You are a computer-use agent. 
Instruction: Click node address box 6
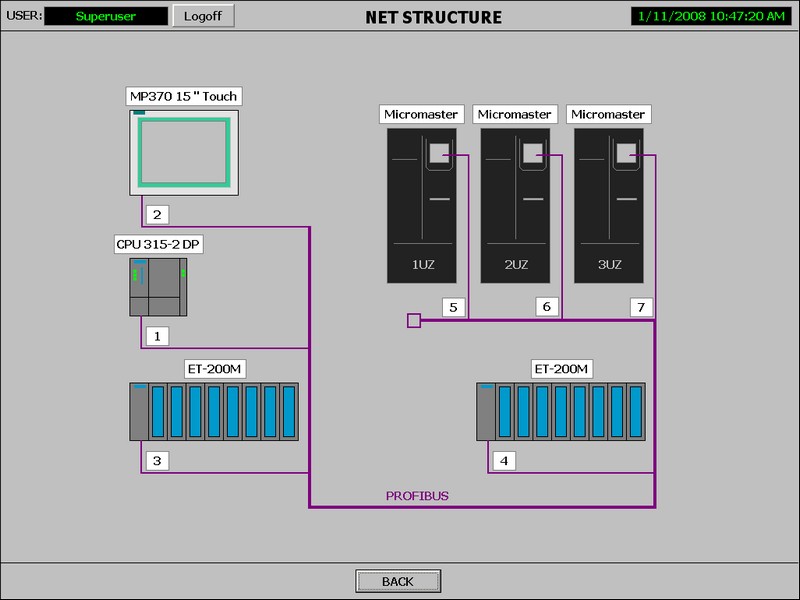coord(547,306)
